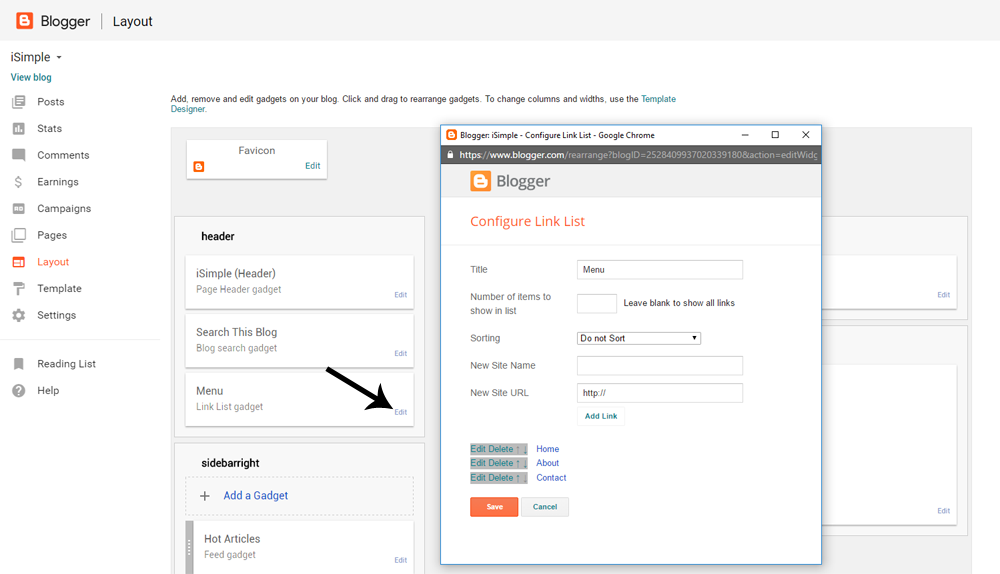Screen dimensions: 1000x574
Task: Click the Reading List bookmark icon
Action: pos(18,364)
